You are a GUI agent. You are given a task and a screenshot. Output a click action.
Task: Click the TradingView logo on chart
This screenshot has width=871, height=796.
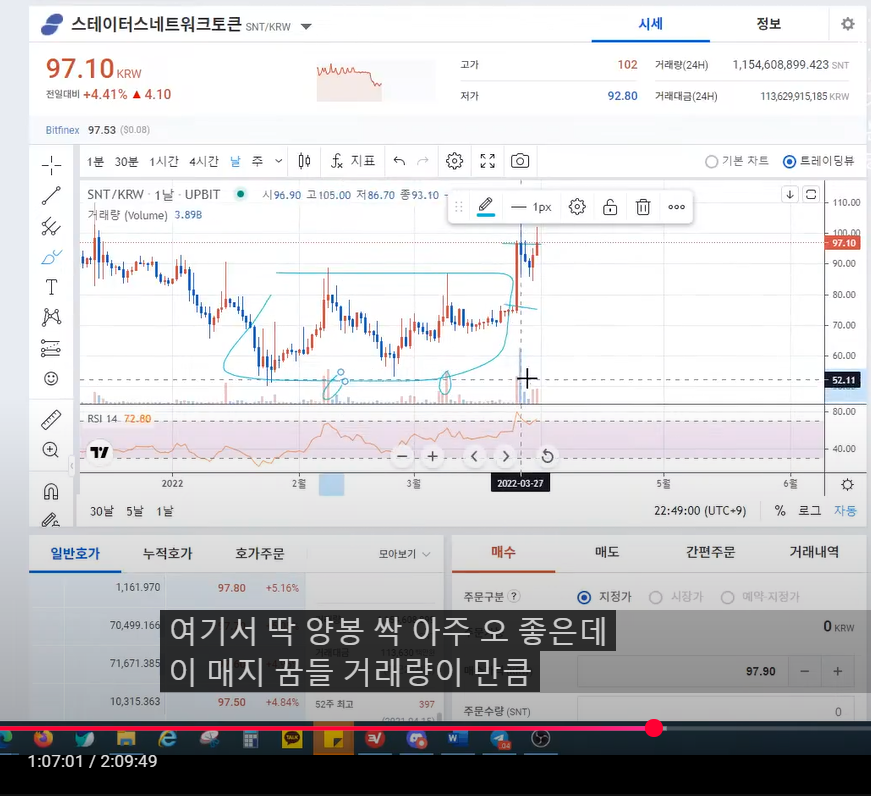pos(99,452)
